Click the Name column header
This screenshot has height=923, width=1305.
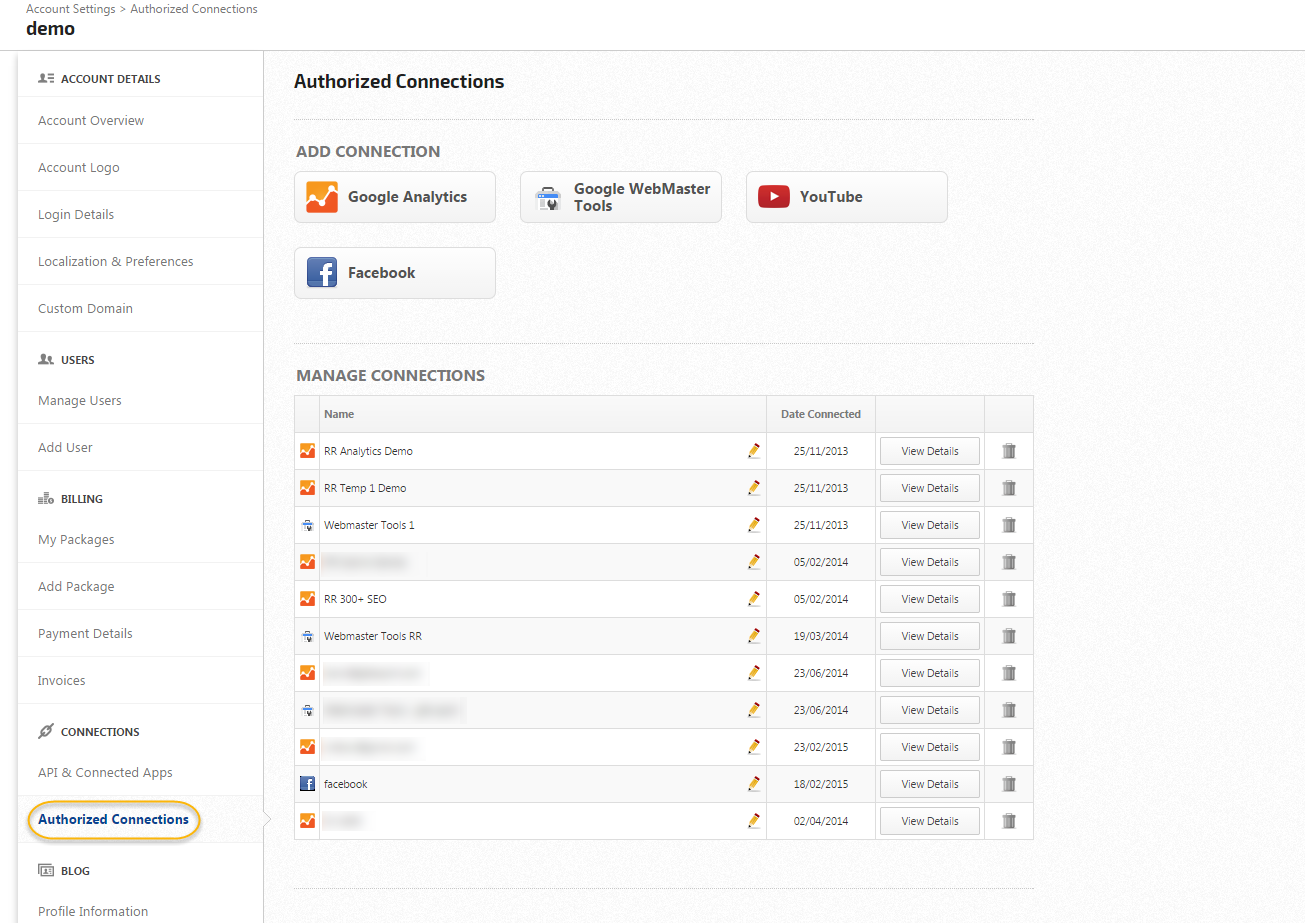[x=339, y=414]
